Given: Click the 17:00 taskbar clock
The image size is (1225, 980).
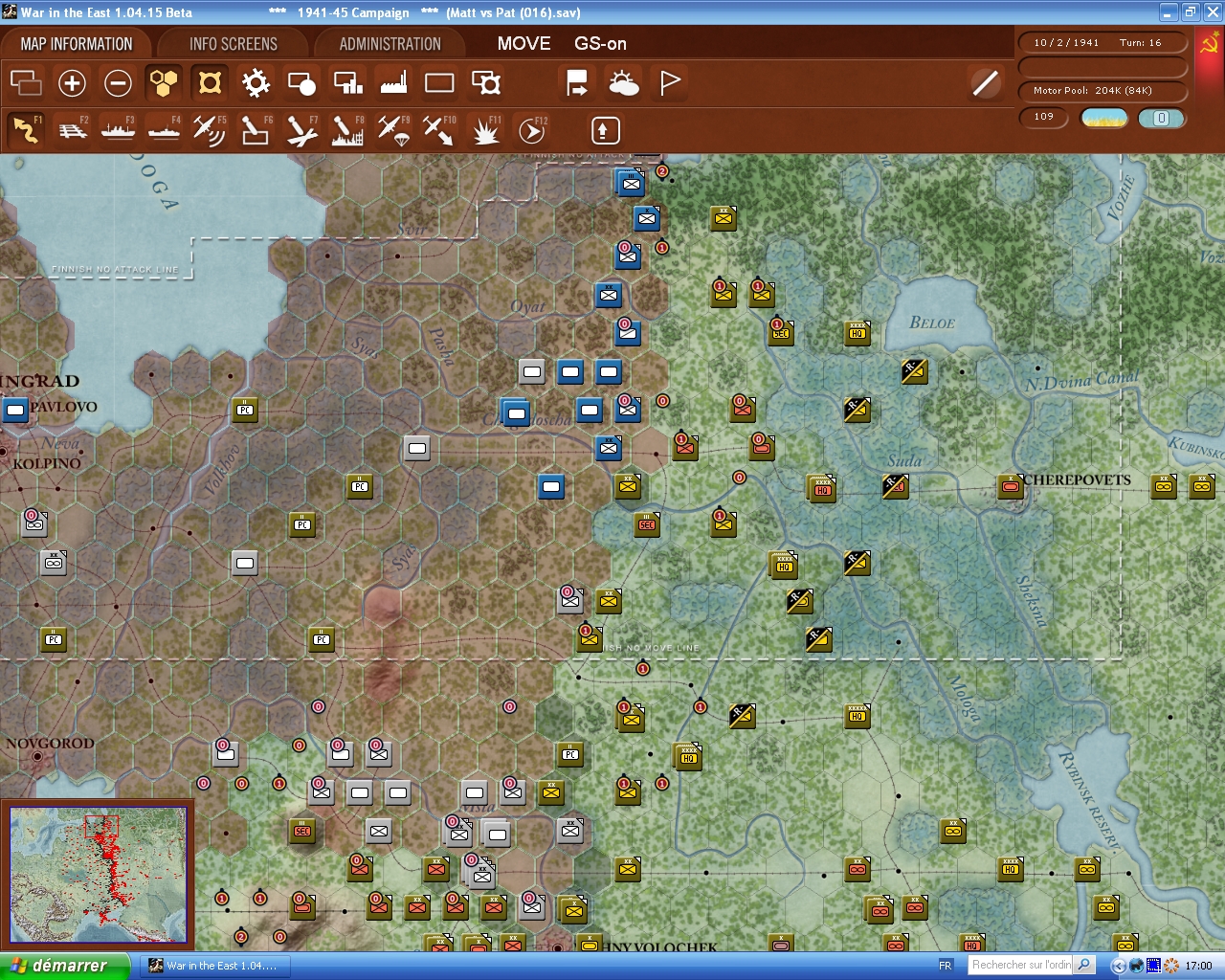Looking at the screenshot, I should 1198,966.
